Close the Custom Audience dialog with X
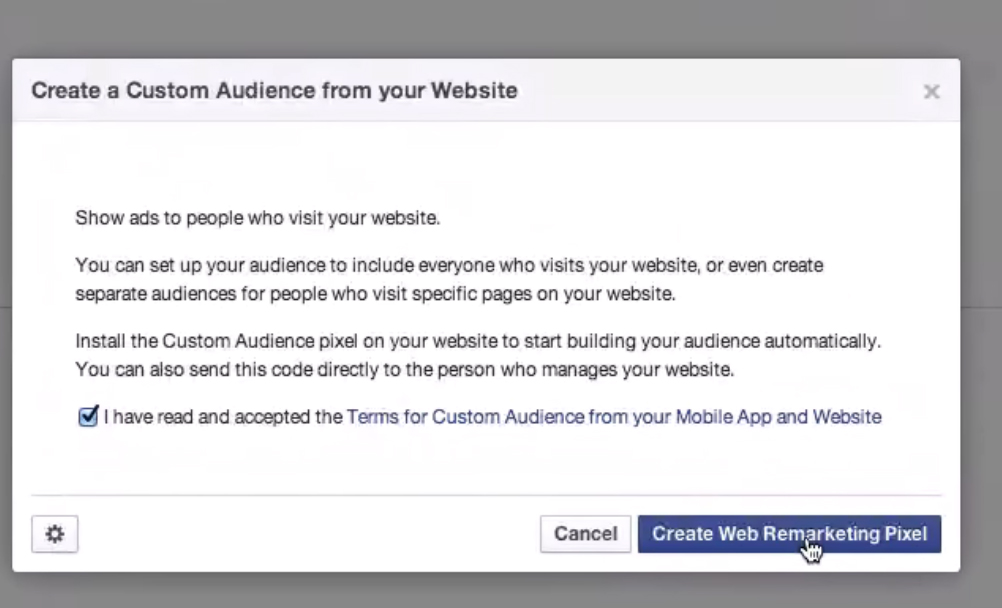Screen dimensions: 1002x608 click(931, 91)
